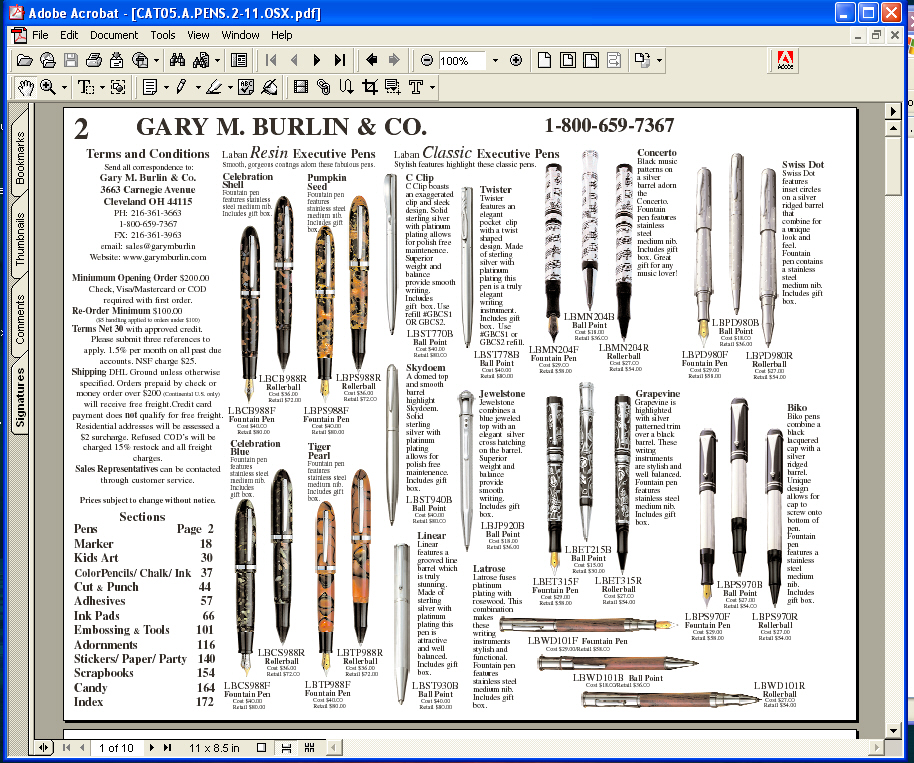Select the Text Select tool
The width and height of the screenshot is (914, 763).
coord(86,87)
